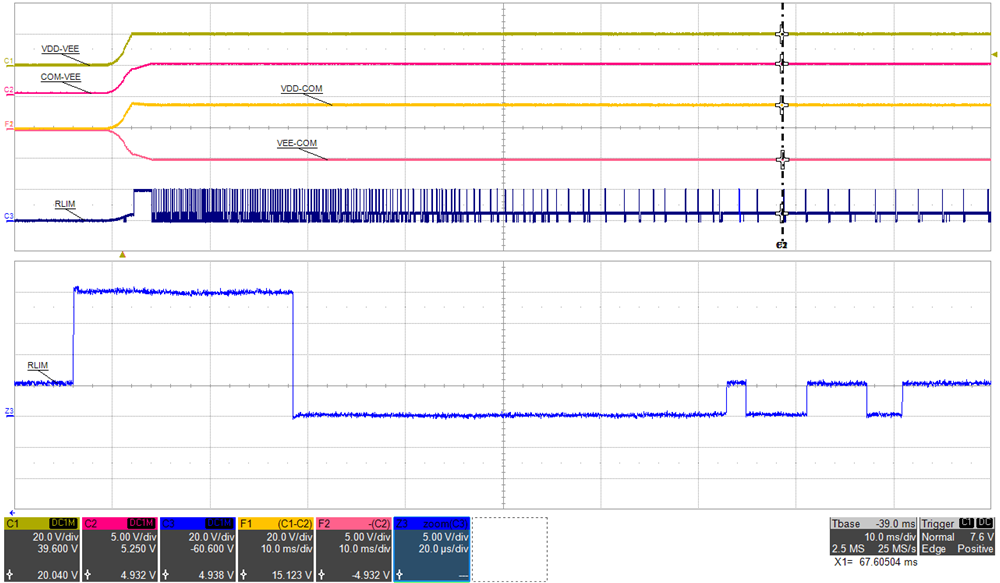Click the DC1M coupling badge on C3
Image resolution: width=1000 pixels, height=583 pixels.
pos(222,522)
